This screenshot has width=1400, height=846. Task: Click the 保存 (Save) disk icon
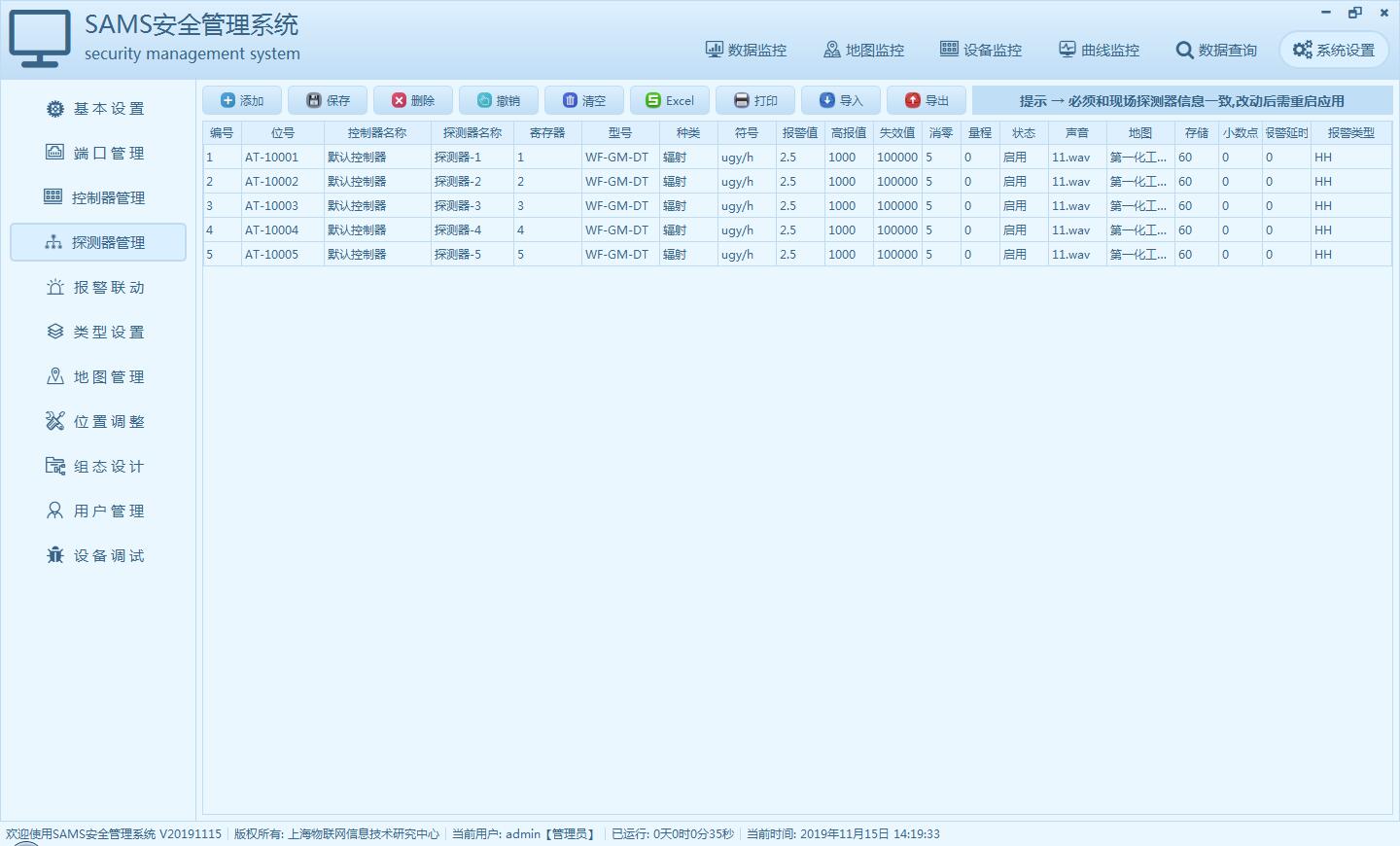pos(313,100)
